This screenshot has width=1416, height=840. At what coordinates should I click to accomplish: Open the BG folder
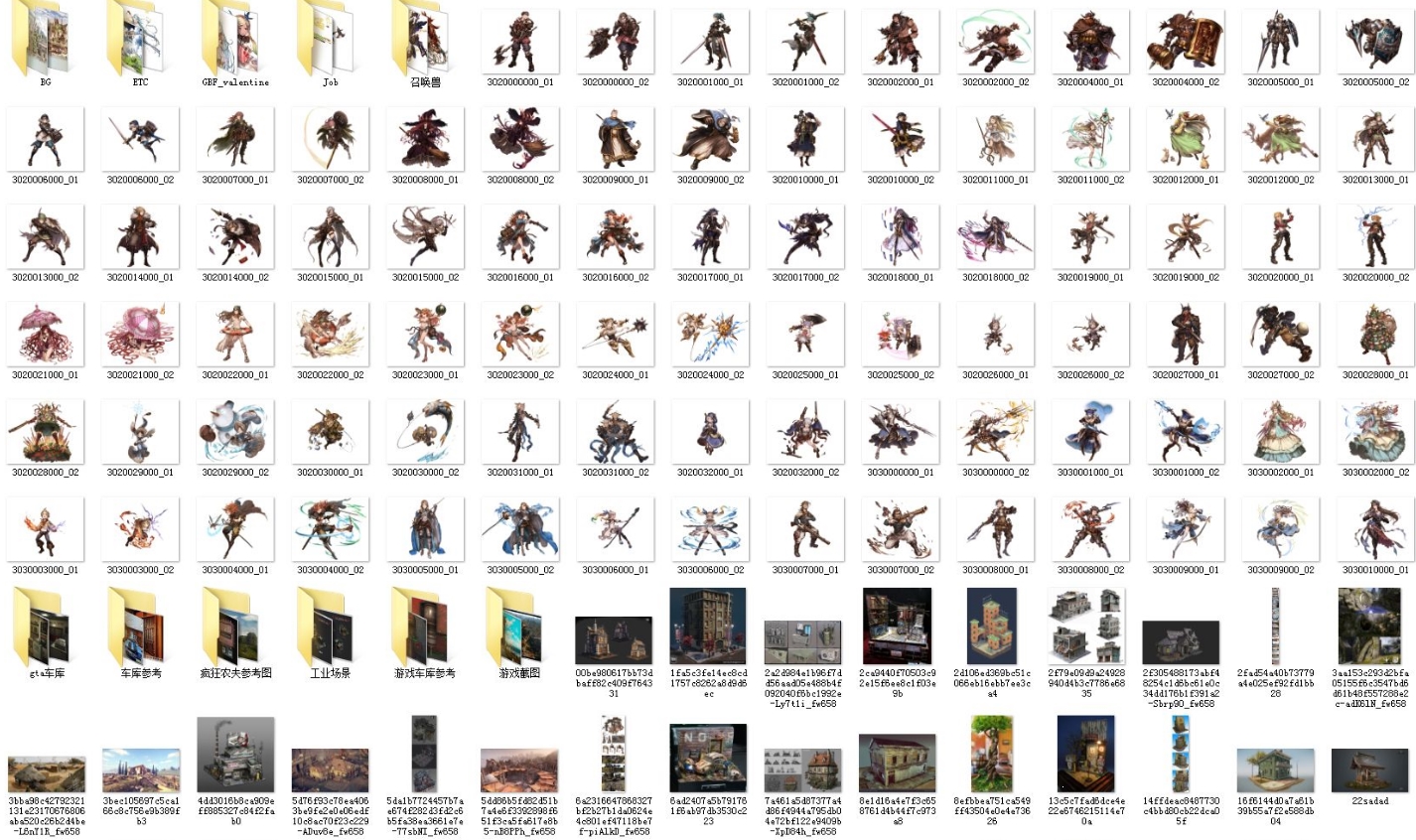(41, 37)
